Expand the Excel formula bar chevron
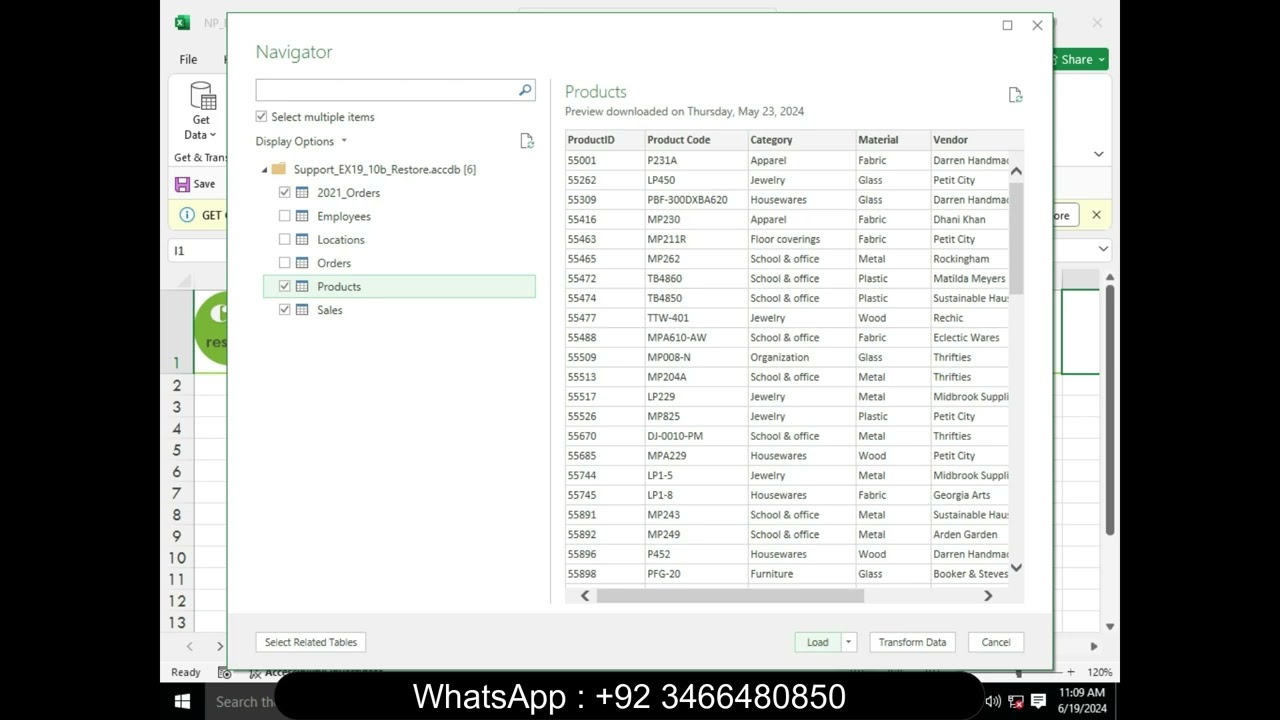Image resolution: width=1280 pixels, height=720 pixels. click(x=1104, y=250)
